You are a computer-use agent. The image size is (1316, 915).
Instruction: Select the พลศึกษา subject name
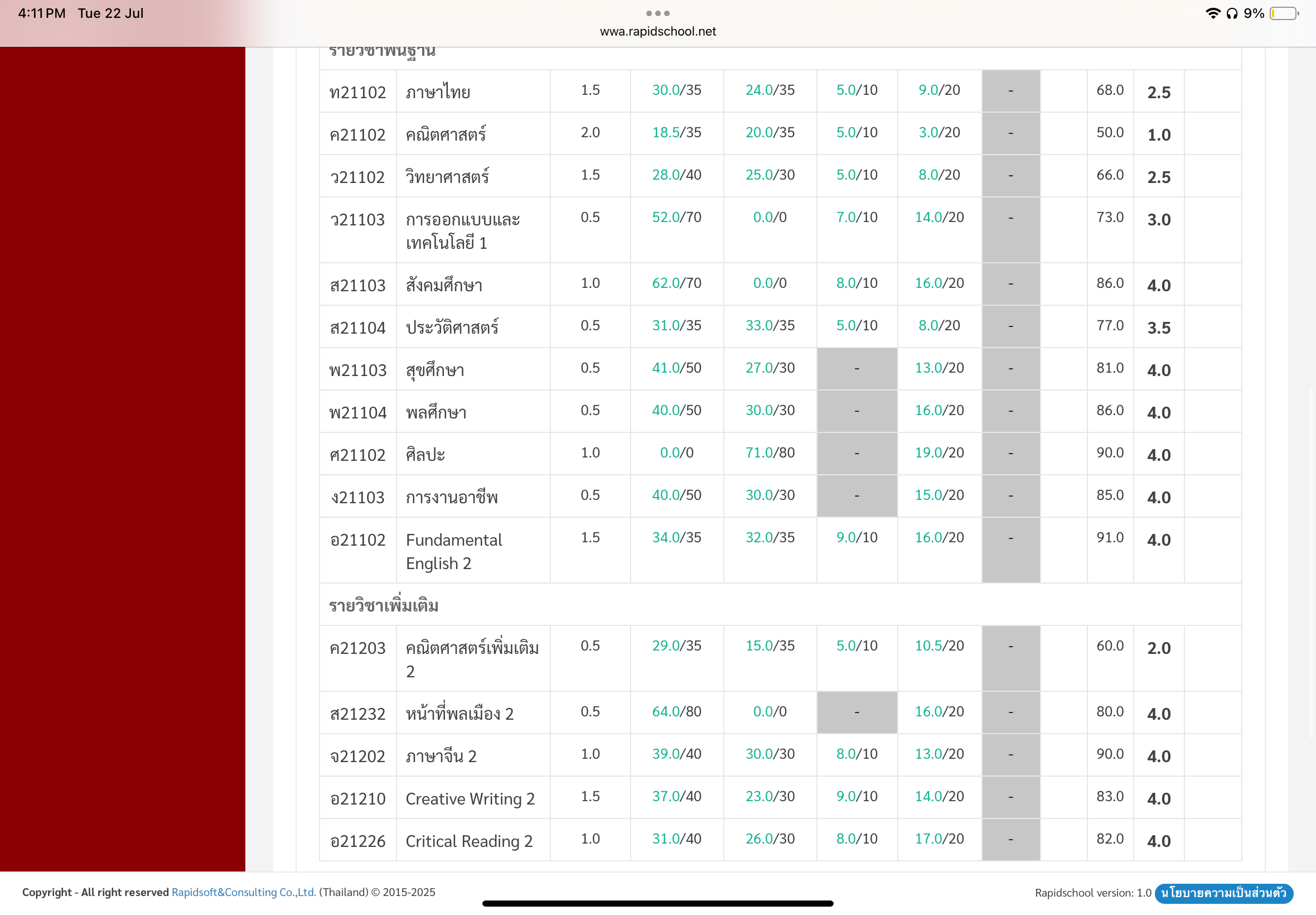point(436,412)
